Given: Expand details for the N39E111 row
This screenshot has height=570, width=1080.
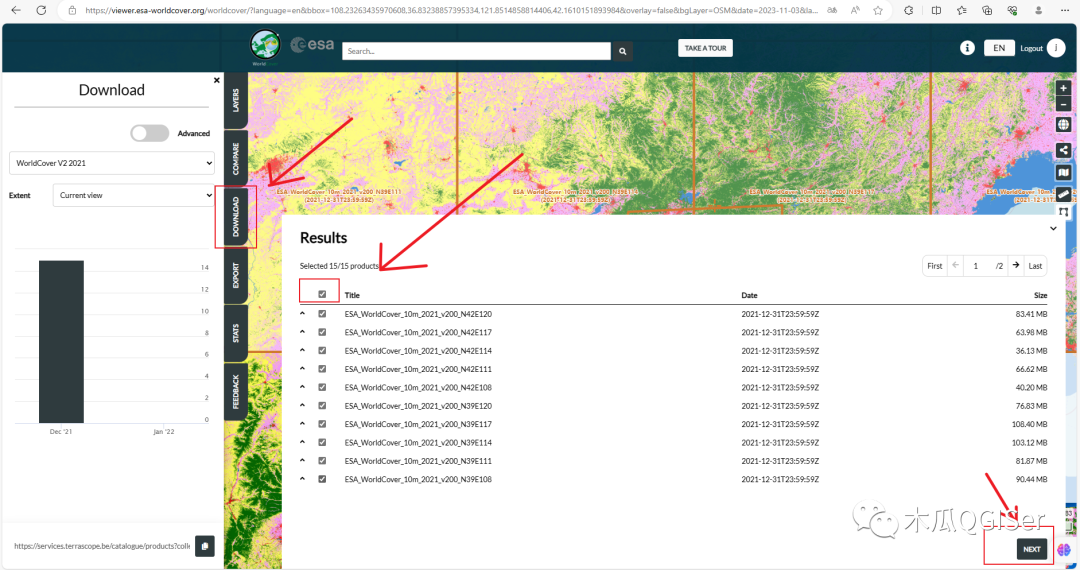Looking at the screenshot, I should 302,461.
